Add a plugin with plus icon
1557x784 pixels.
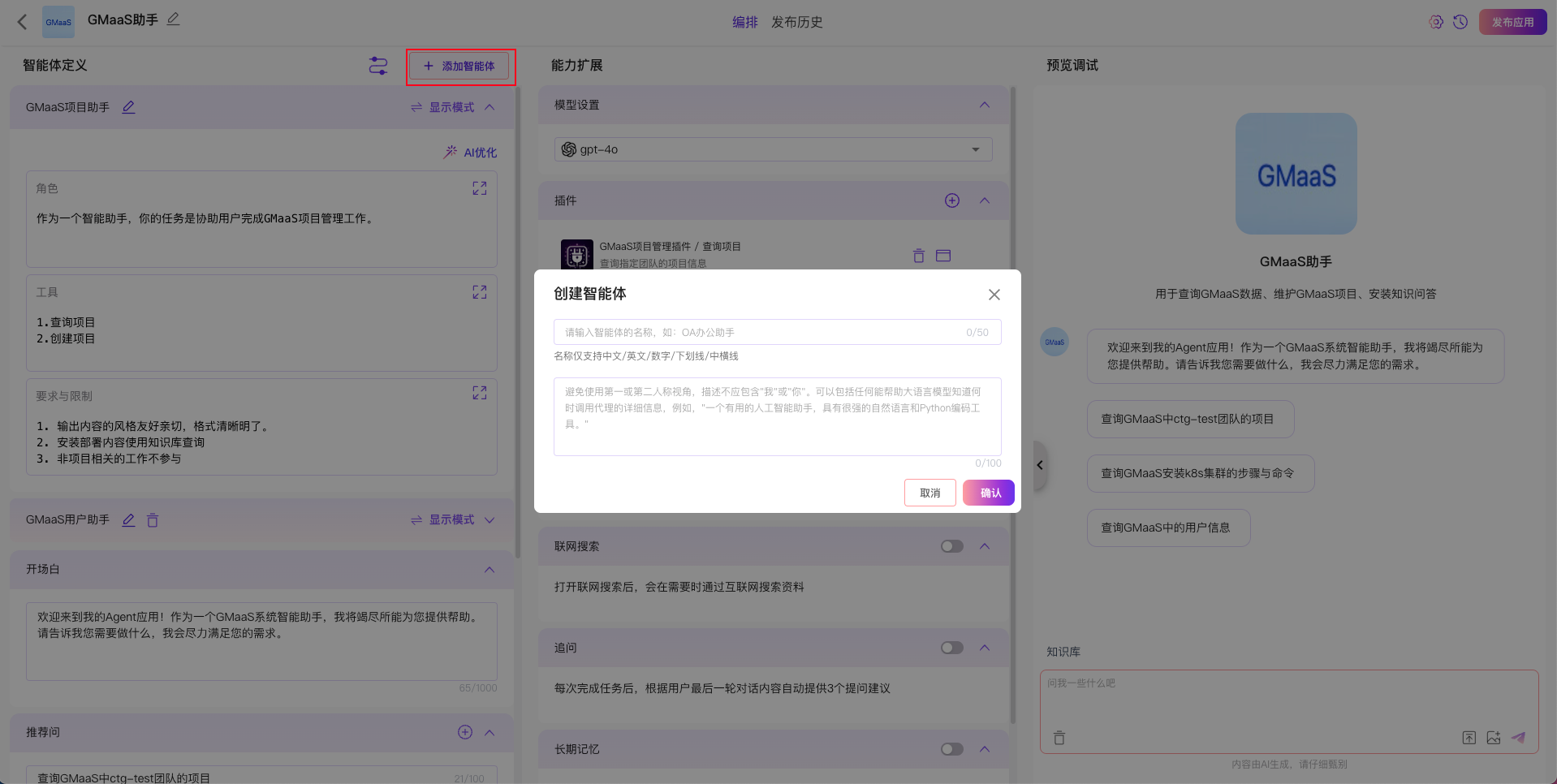(x=952, y=200)
